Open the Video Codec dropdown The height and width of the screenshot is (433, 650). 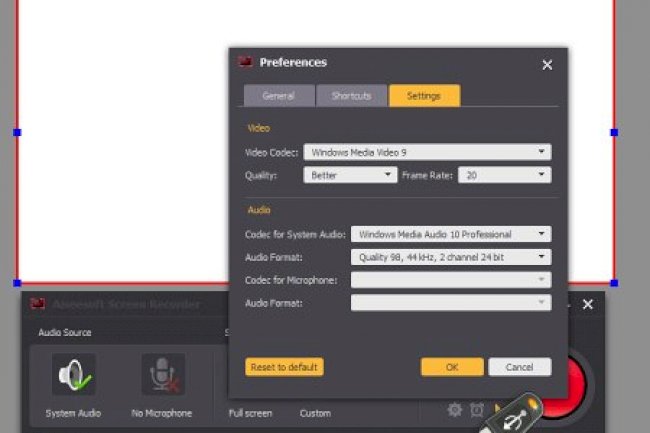pyautogui.click(x=427, y=152)
